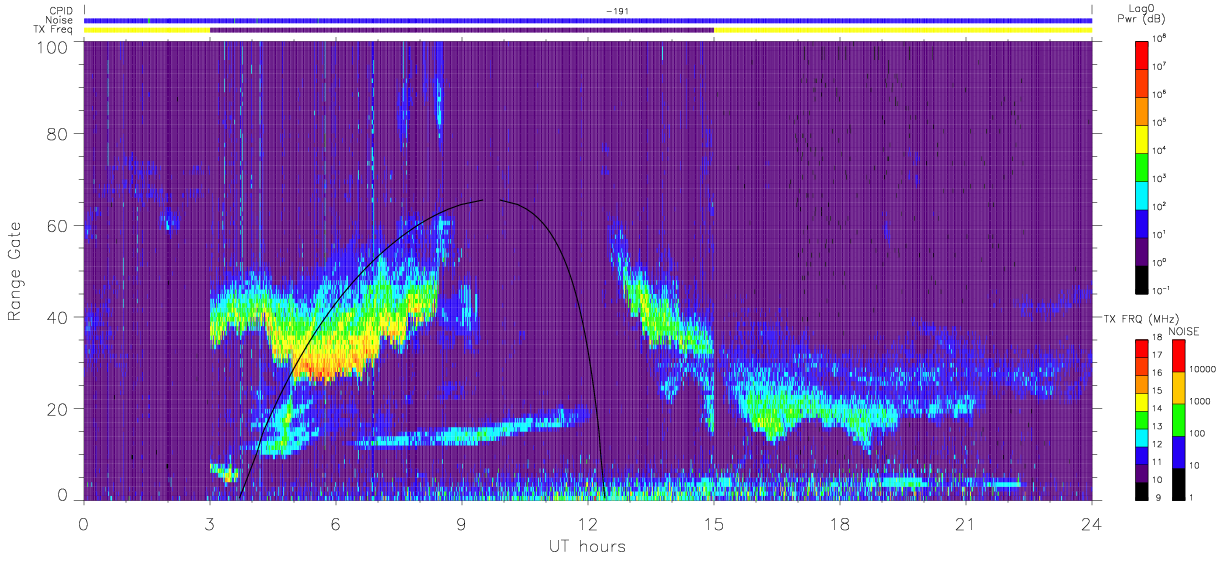Viewport: 1228px width, 567px height.
Task: Select the purple segment of the TX Freq strip
Action: coord(462,30)
